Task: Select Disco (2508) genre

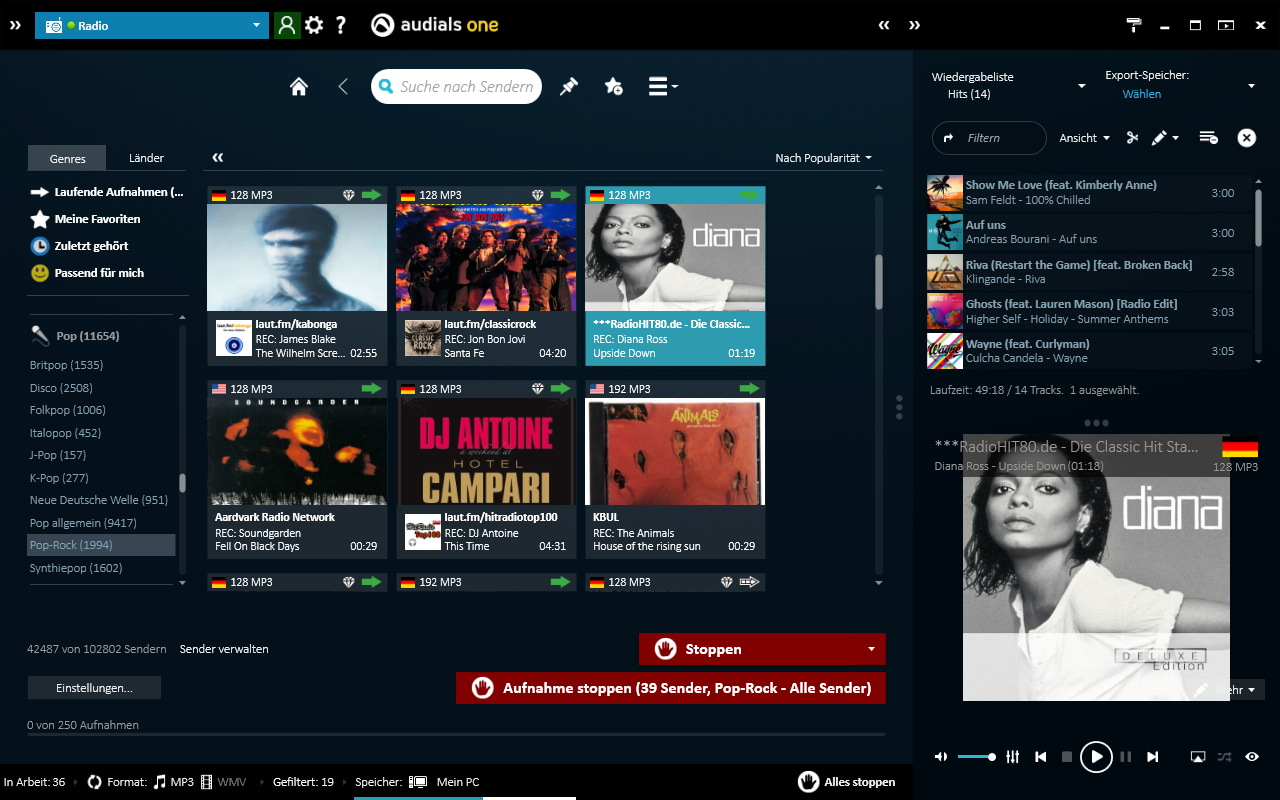Action: (x=61, y=388)
